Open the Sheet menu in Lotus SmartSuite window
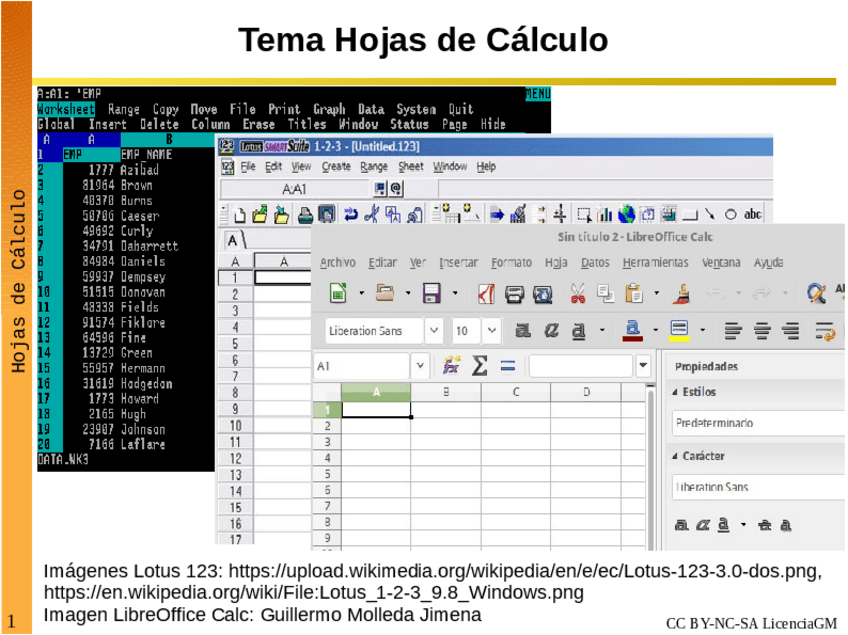The image size is (848, 635). coord(411,167)
